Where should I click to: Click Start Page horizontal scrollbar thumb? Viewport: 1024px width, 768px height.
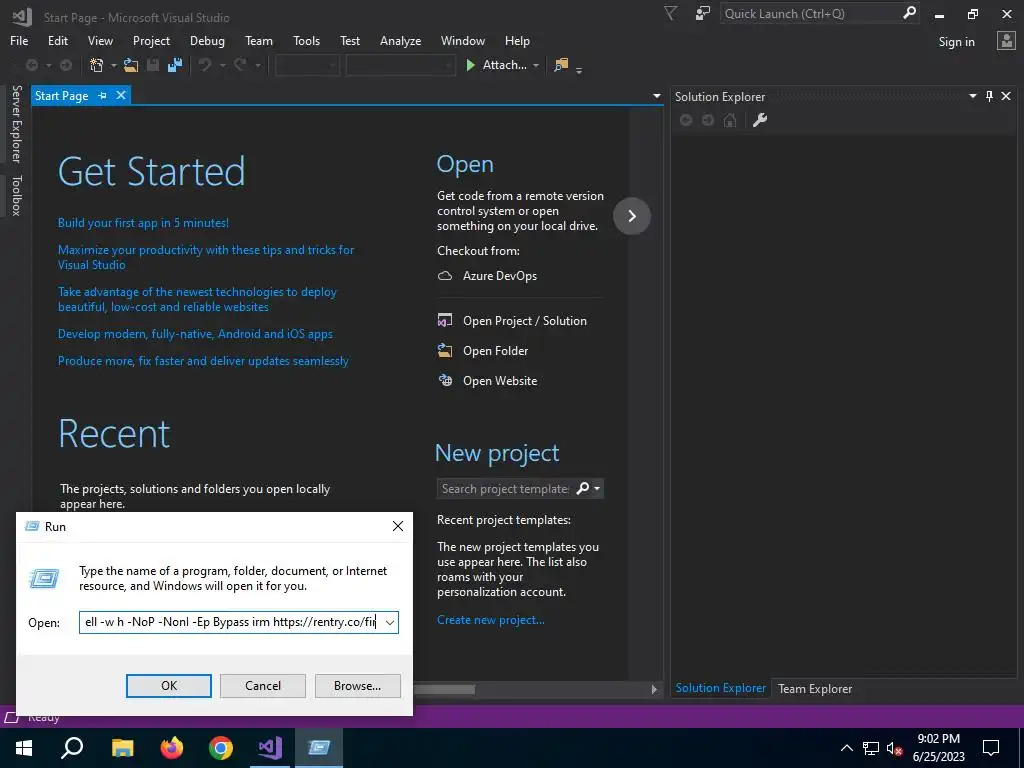click(444, 690)
